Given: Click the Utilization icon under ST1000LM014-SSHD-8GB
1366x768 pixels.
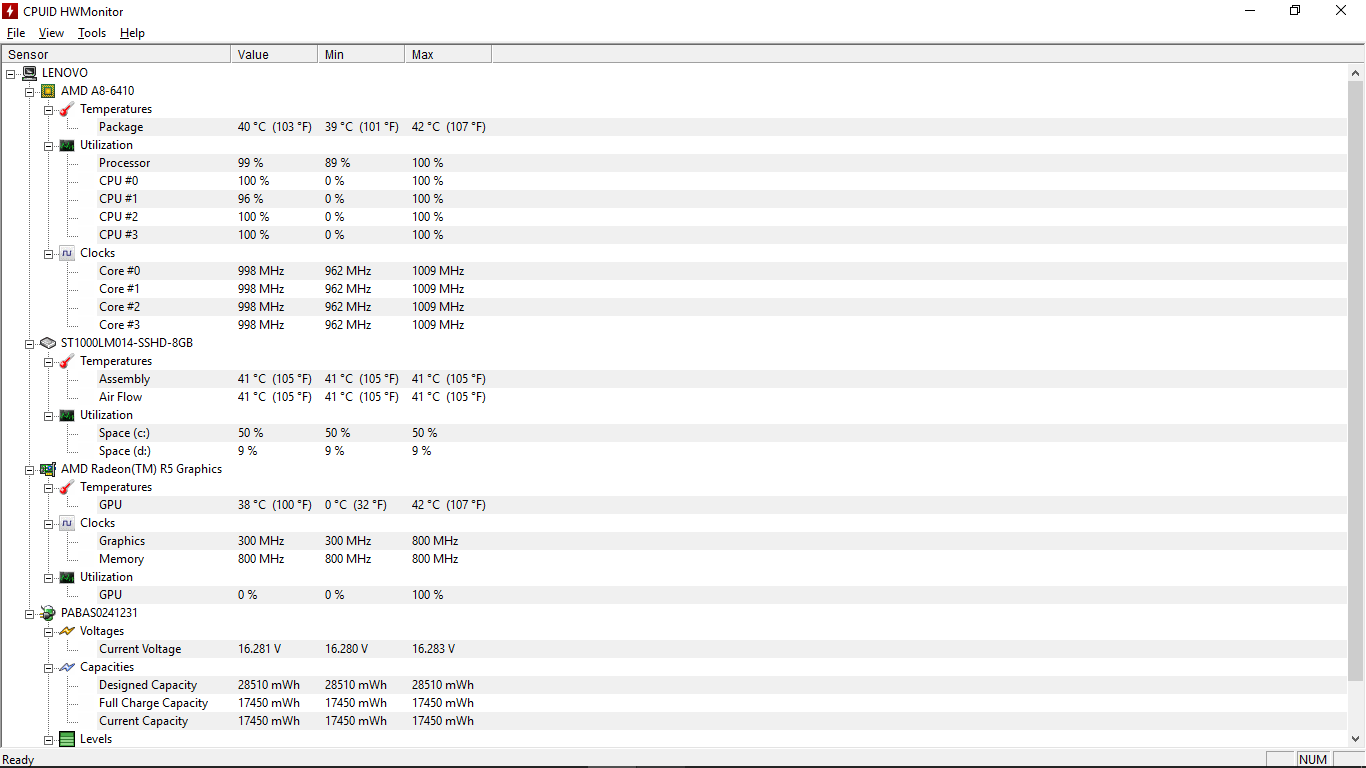Looking at the screenshot, I should (x=67, y=415).
